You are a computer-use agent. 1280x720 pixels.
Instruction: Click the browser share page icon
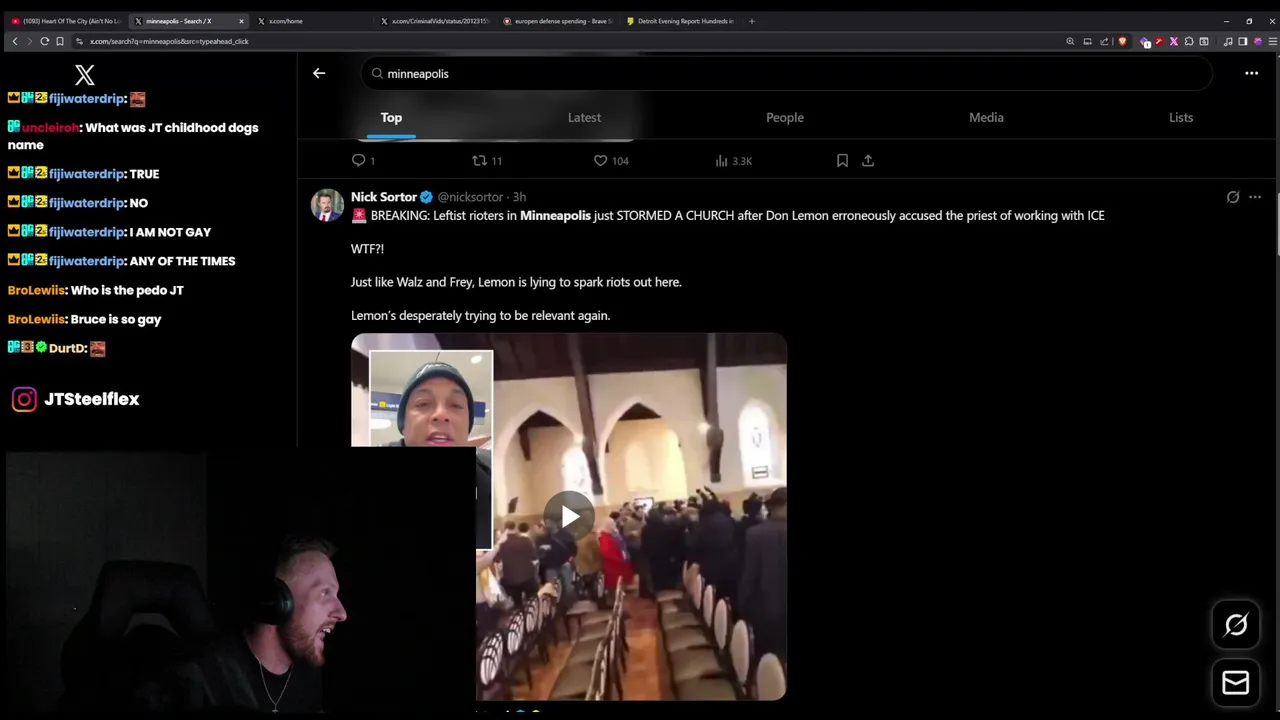tap(1104, 41)
